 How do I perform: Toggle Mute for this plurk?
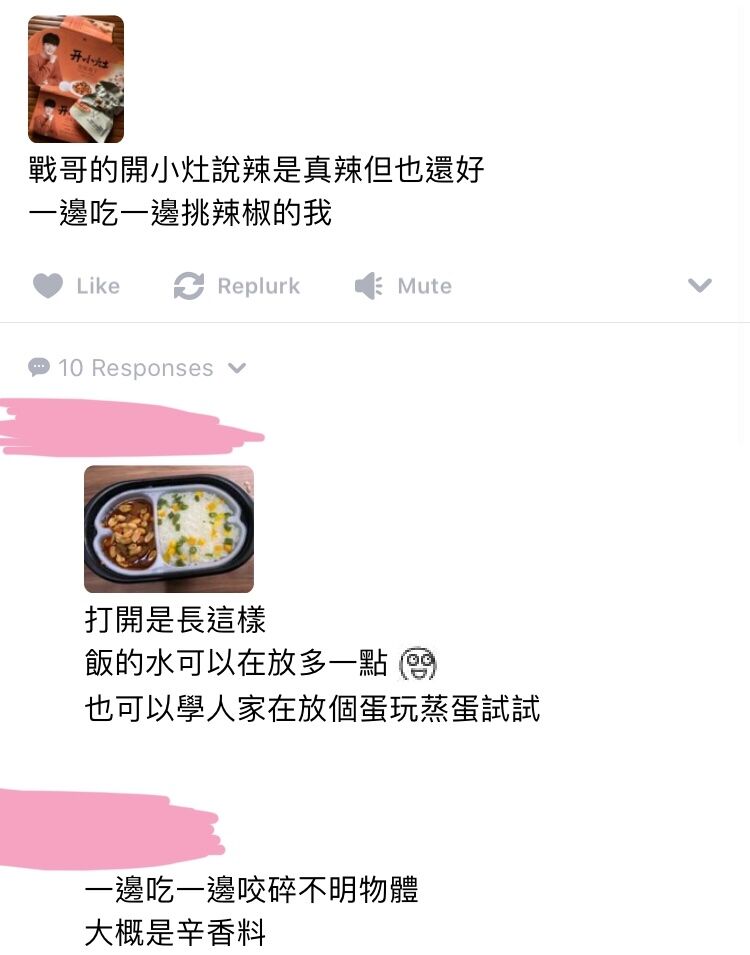point(403,286)
